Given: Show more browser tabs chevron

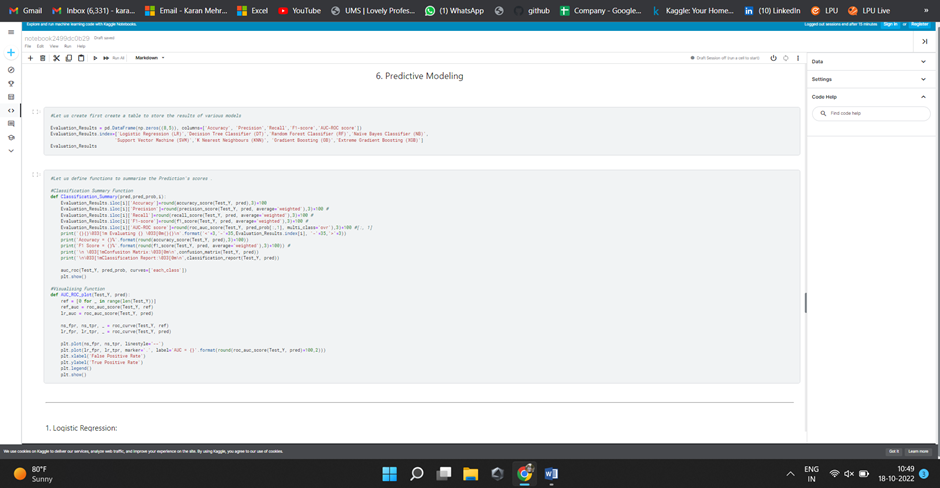Looking at the screenshot, I should (926, 11).
